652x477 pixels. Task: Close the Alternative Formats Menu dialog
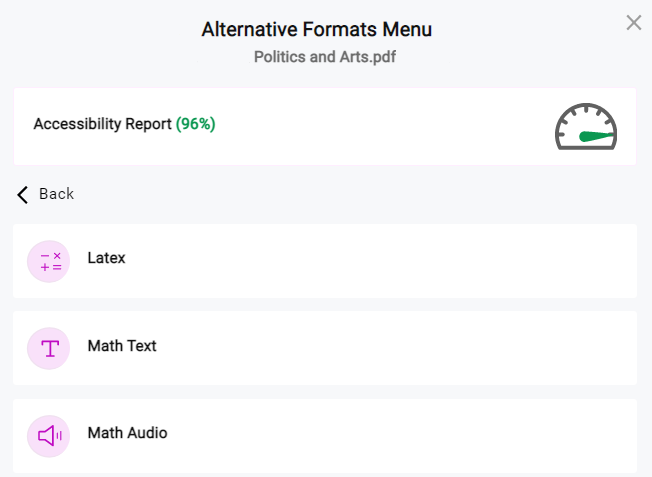633,23
